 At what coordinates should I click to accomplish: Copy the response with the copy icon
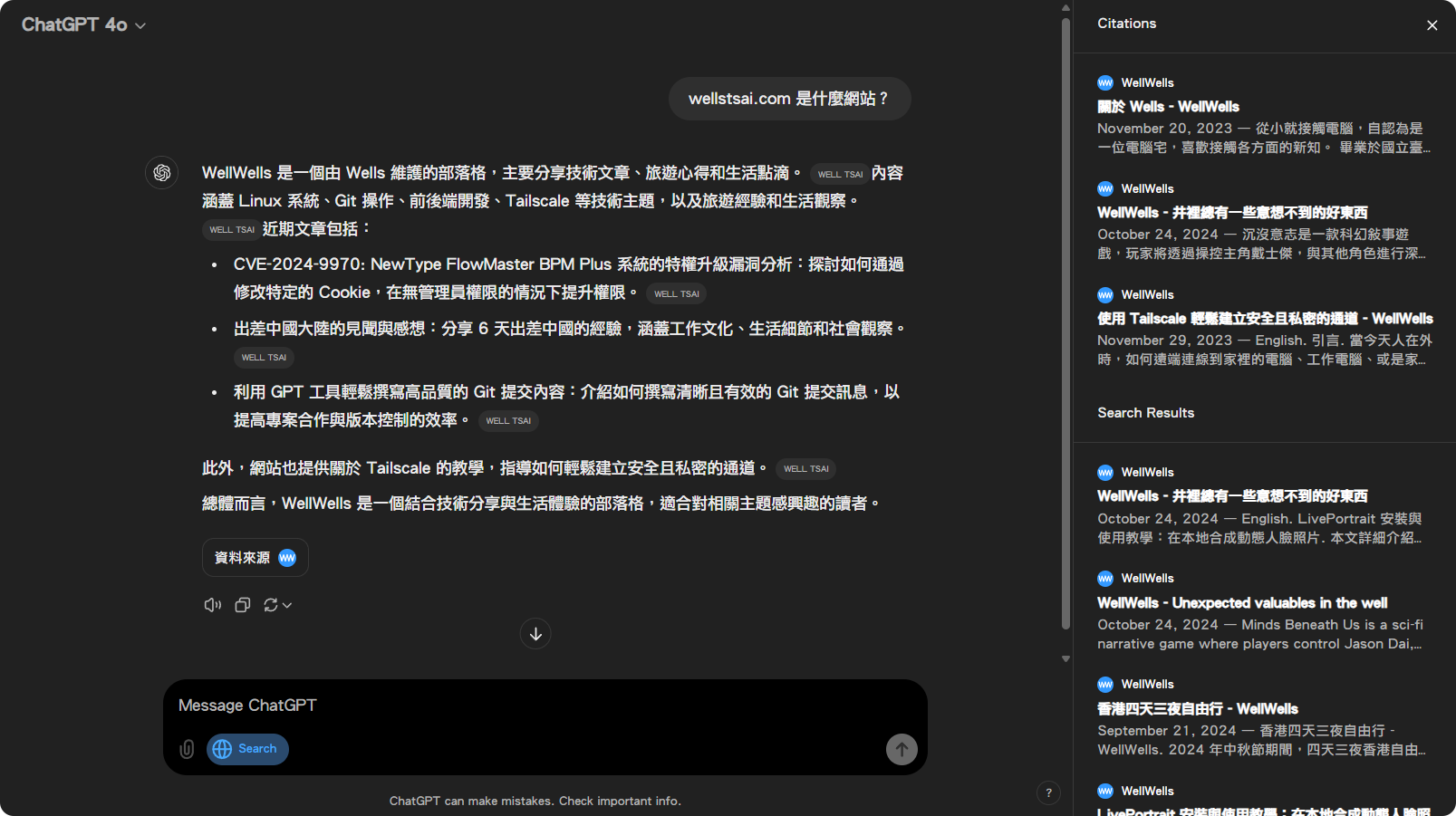pyautogui.click(x=242, y=605)
